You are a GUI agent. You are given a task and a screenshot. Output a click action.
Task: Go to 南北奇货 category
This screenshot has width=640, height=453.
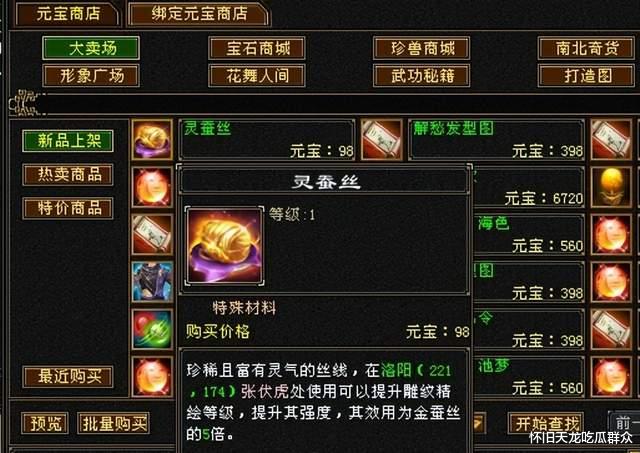point(587,48)
